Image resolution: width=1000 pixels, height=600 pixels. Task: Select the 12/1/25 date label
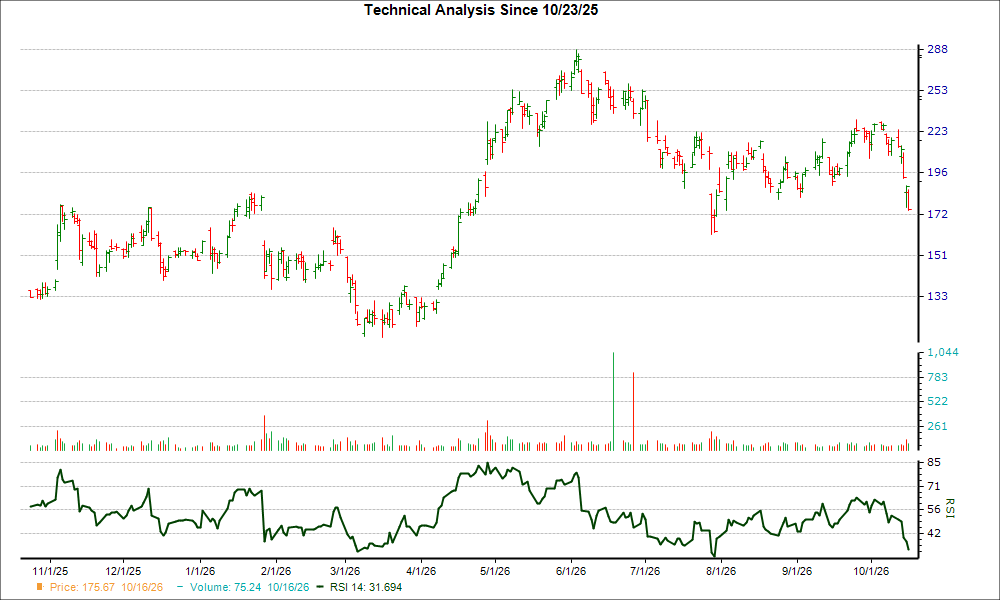[123, 571]
